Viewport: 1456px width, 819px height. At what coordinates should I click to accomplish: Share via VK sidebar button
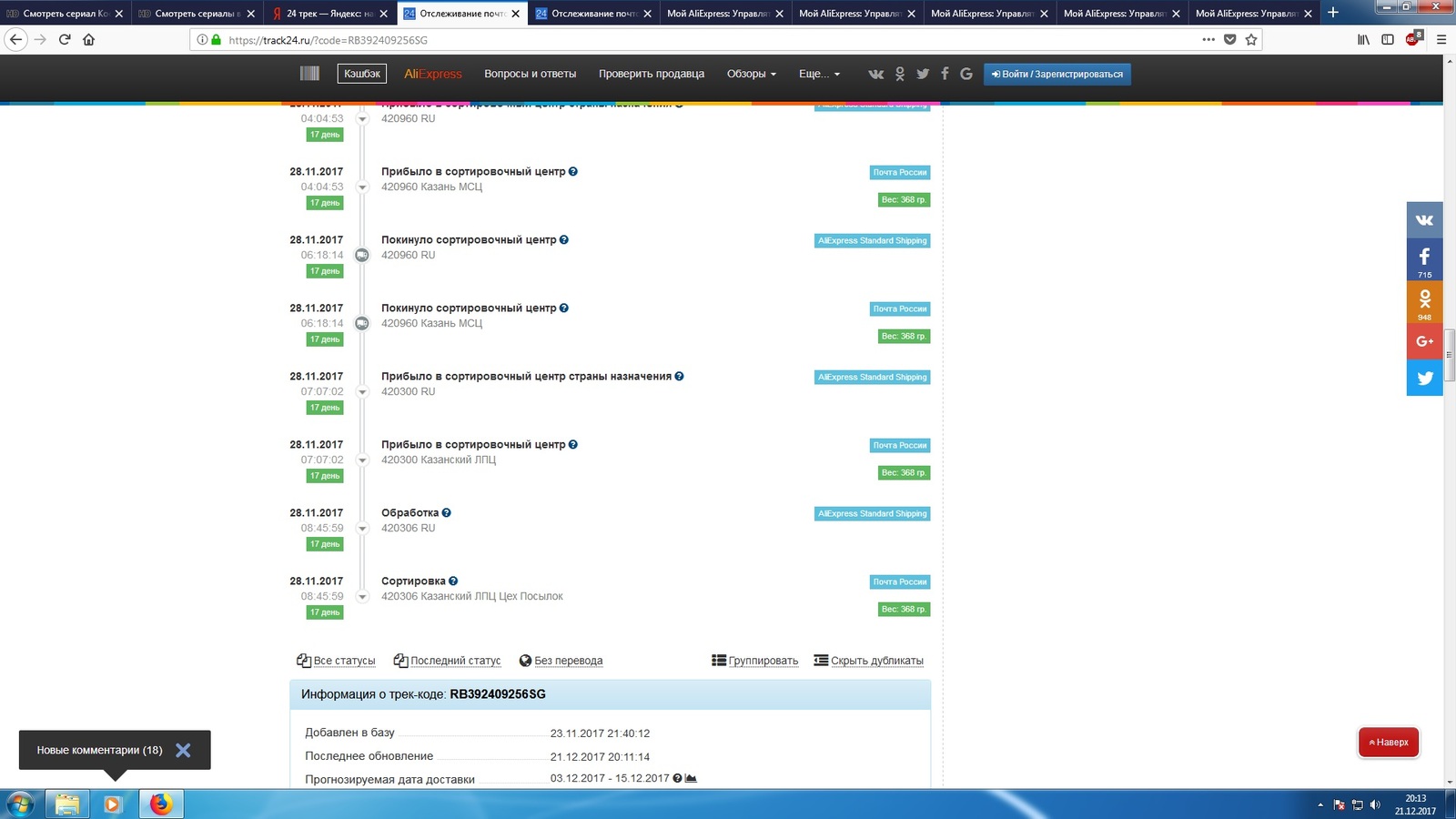point(1424,219)
